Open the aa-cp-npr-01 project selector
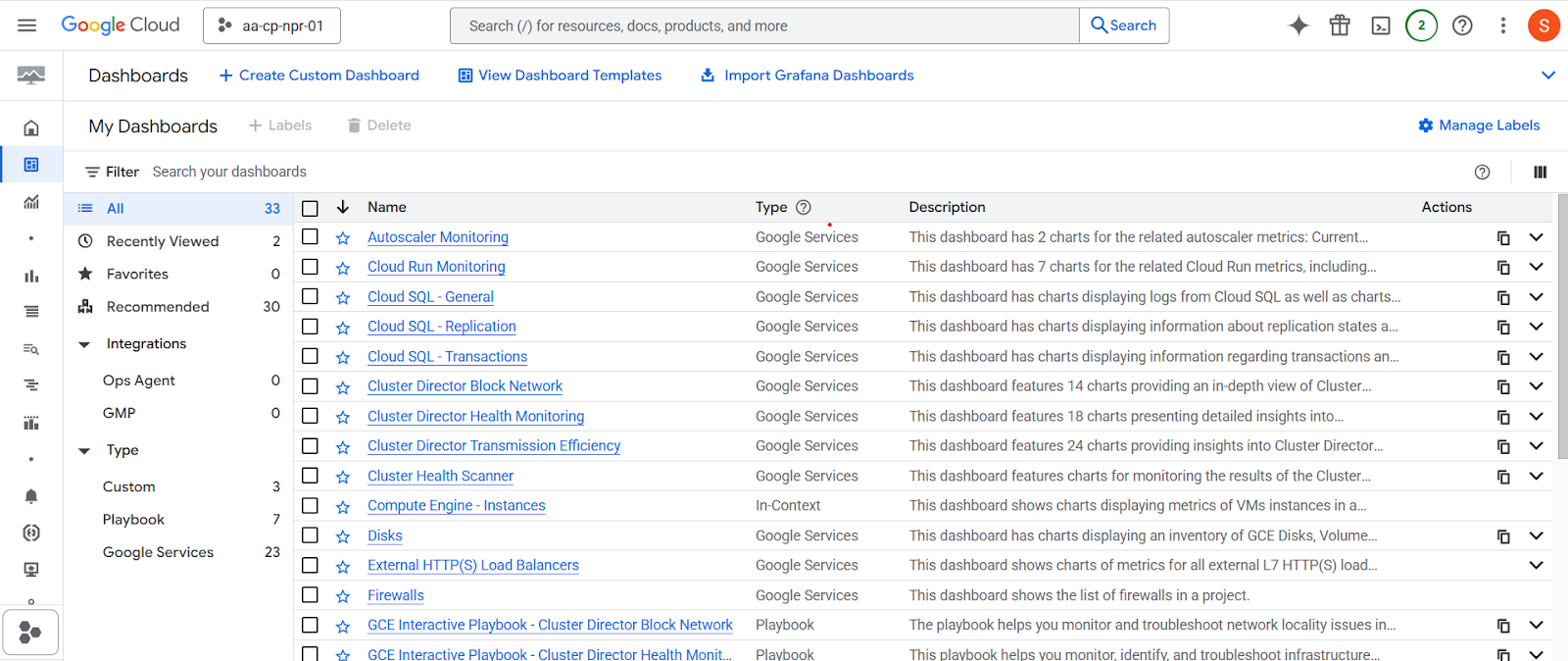 pyautogui.click(x=271, y=25)
